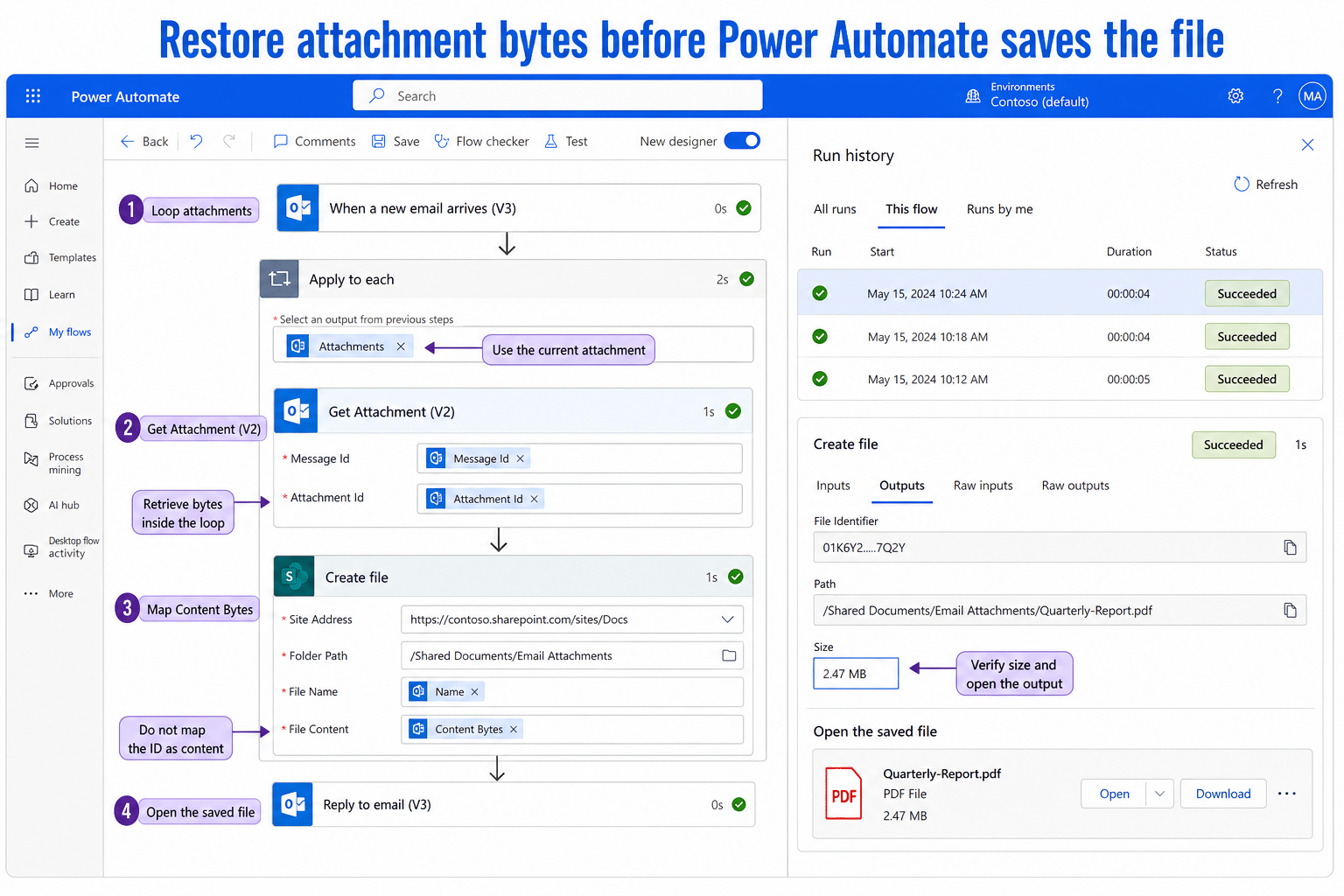Image resolution: width=1344 pixels, height=896 pixels.
Task: Switch to Runs by me tab
Action: coord(999,209)
